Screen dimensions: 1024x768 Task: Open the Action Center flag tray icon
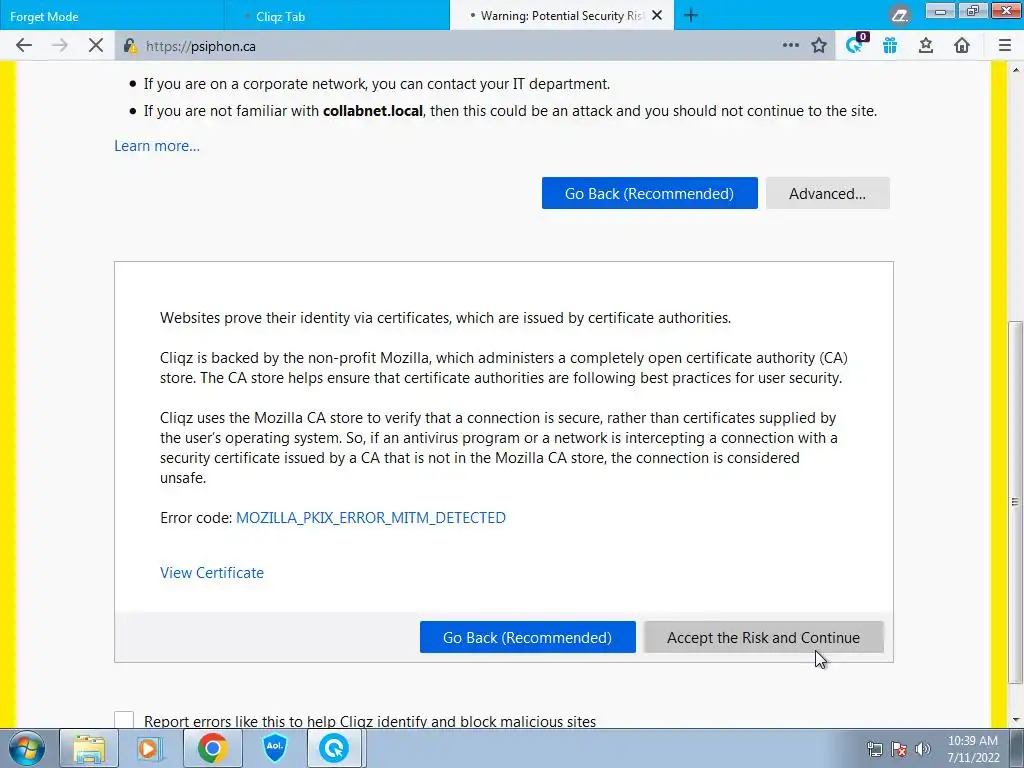[x=899, y=749]
